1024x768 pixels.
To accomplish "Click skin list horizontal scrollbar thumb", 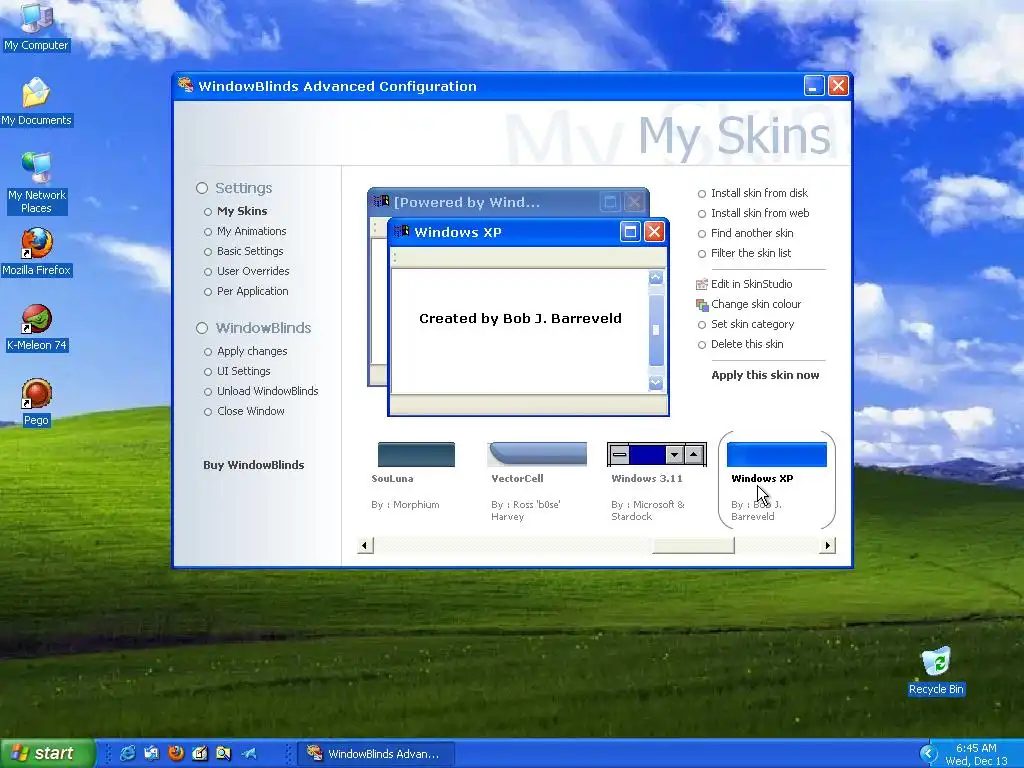I will click(693, 545).
